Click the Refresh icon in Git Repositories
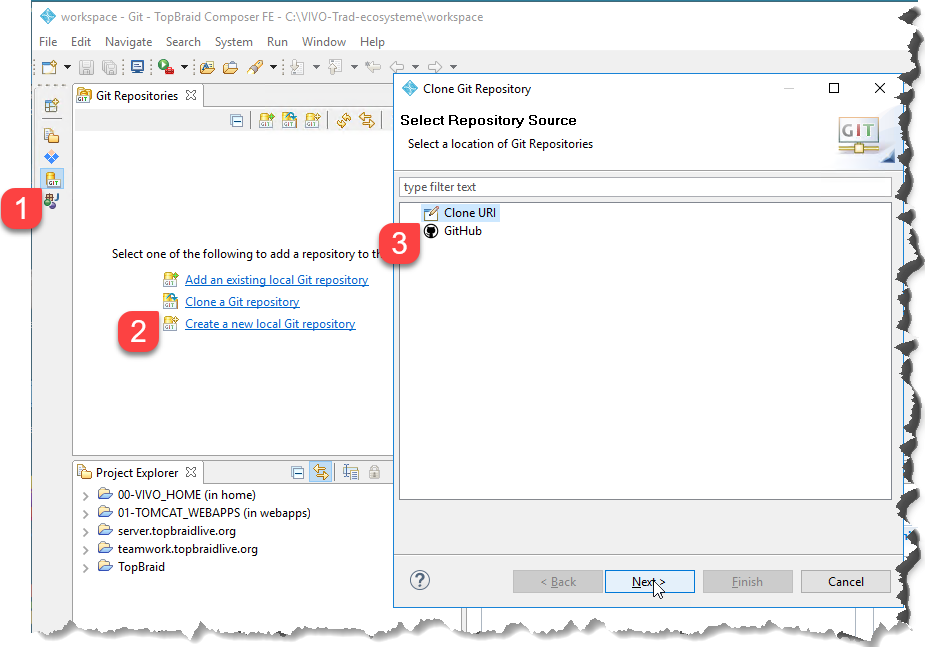The height and width of the screenshot is (647, 925). pyautogui.click(x=344, y=120)
